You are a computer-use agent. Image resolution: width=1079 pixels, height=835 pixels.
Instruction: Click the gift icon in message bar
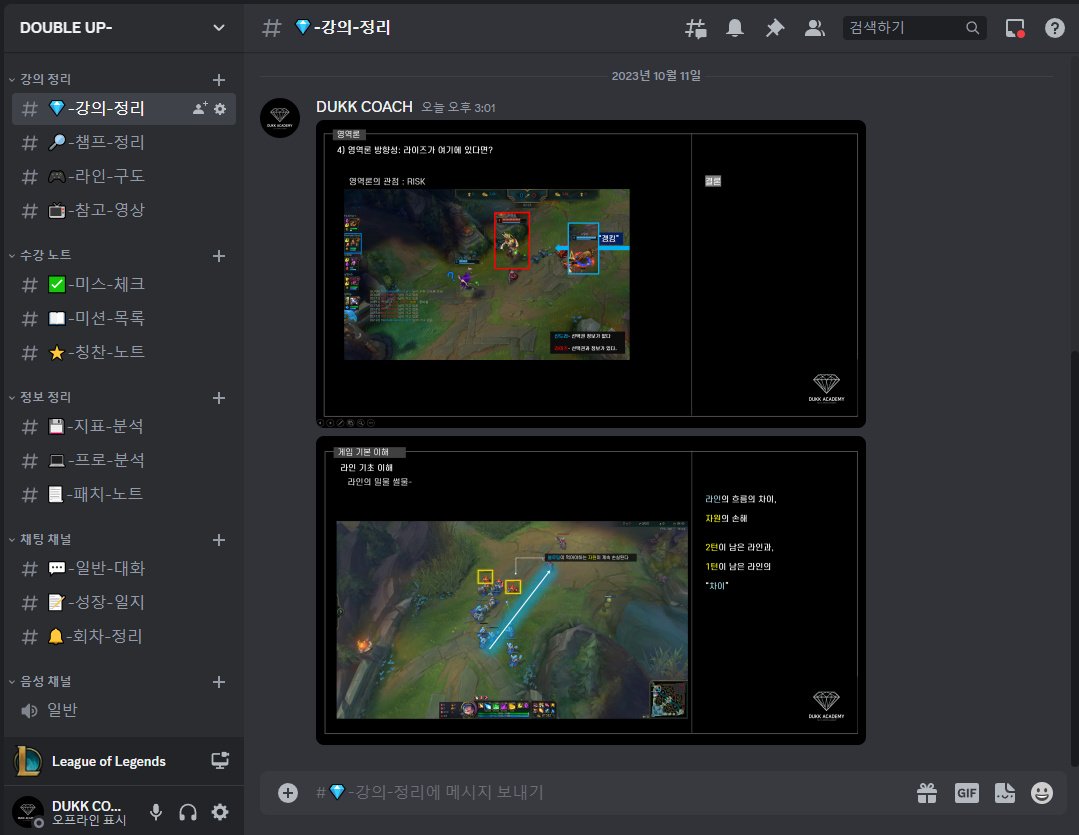(x=927, y=793)
